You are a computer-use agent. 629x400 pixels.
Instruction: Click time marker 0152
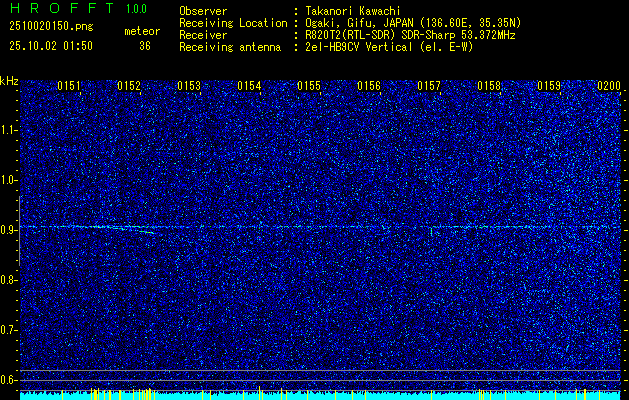point(129,86)
